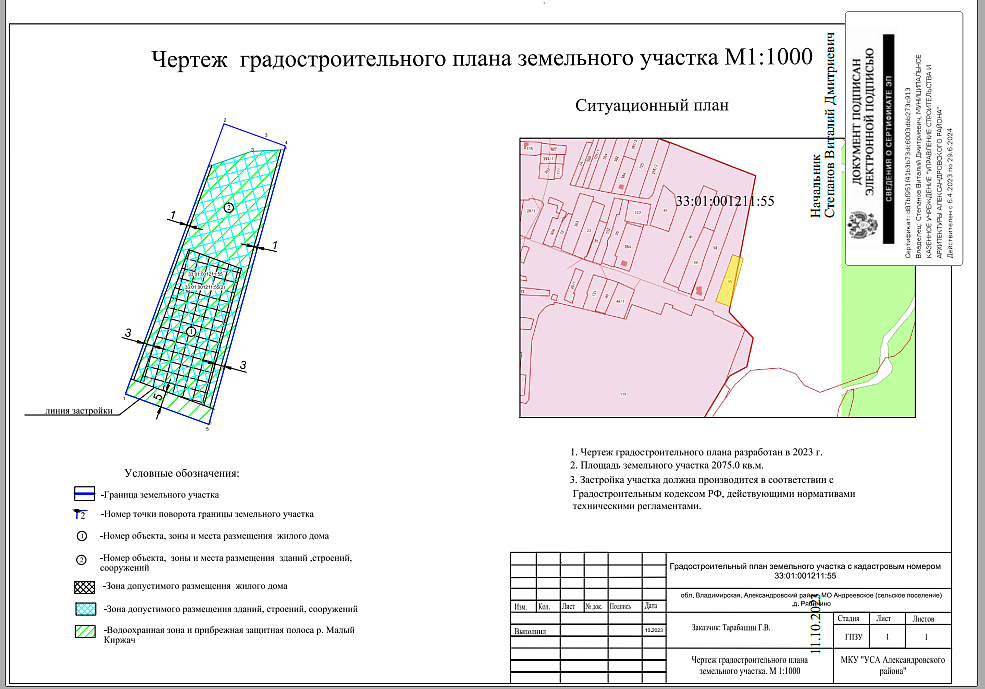This screenshot has height=689, width=985.
Task: Click the blue land boundary legend symbol
Action: tap(84, 494)
